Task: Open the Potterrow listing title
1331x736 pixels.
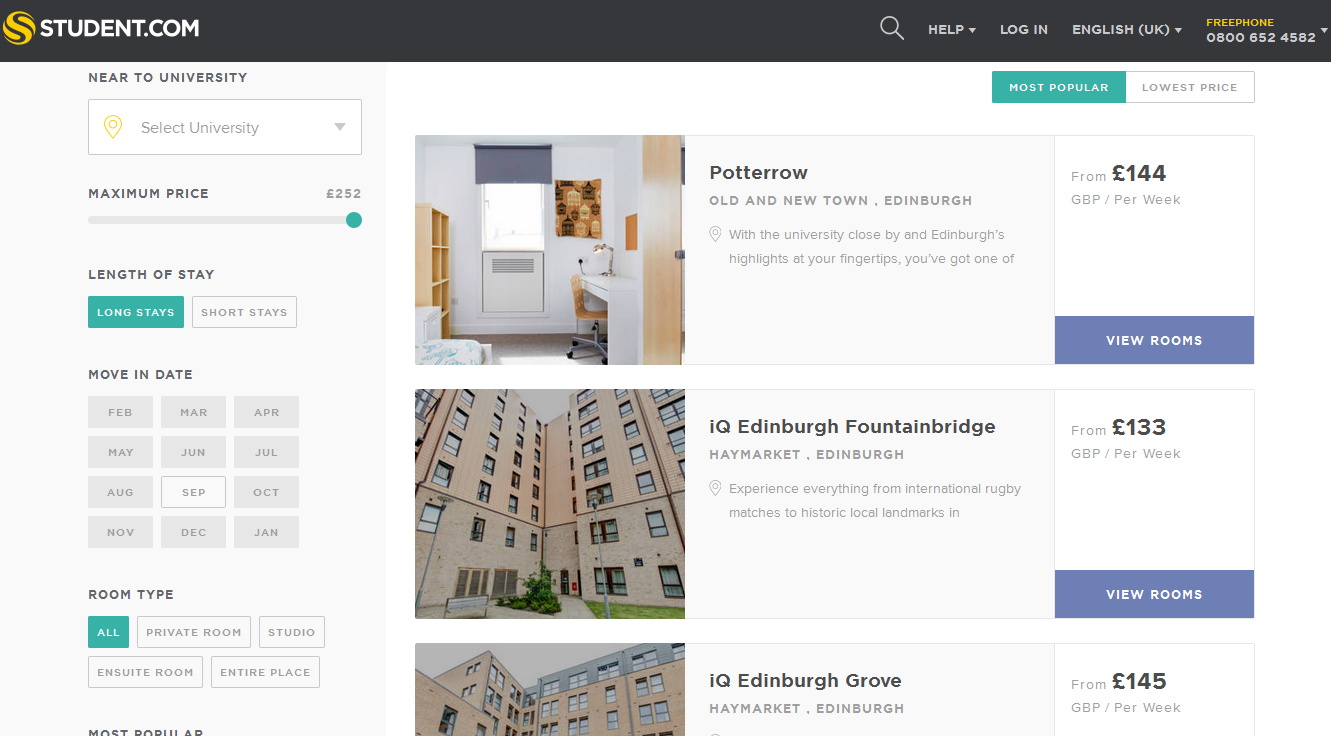Action: coord(758,172)
